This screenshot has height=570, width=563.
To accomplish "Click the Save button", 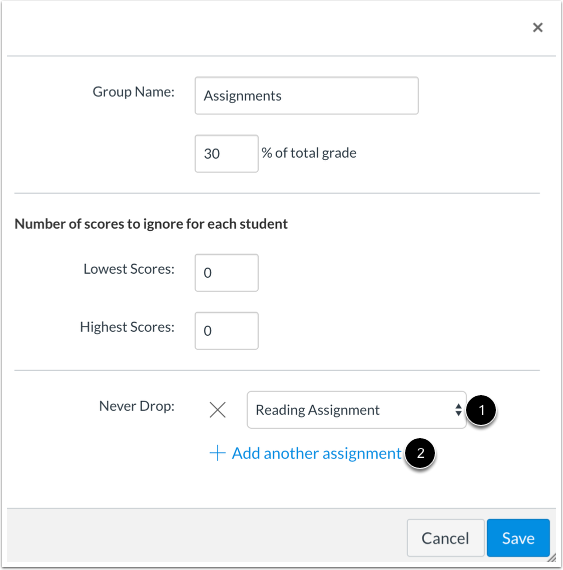I will [x=518, y=538].
